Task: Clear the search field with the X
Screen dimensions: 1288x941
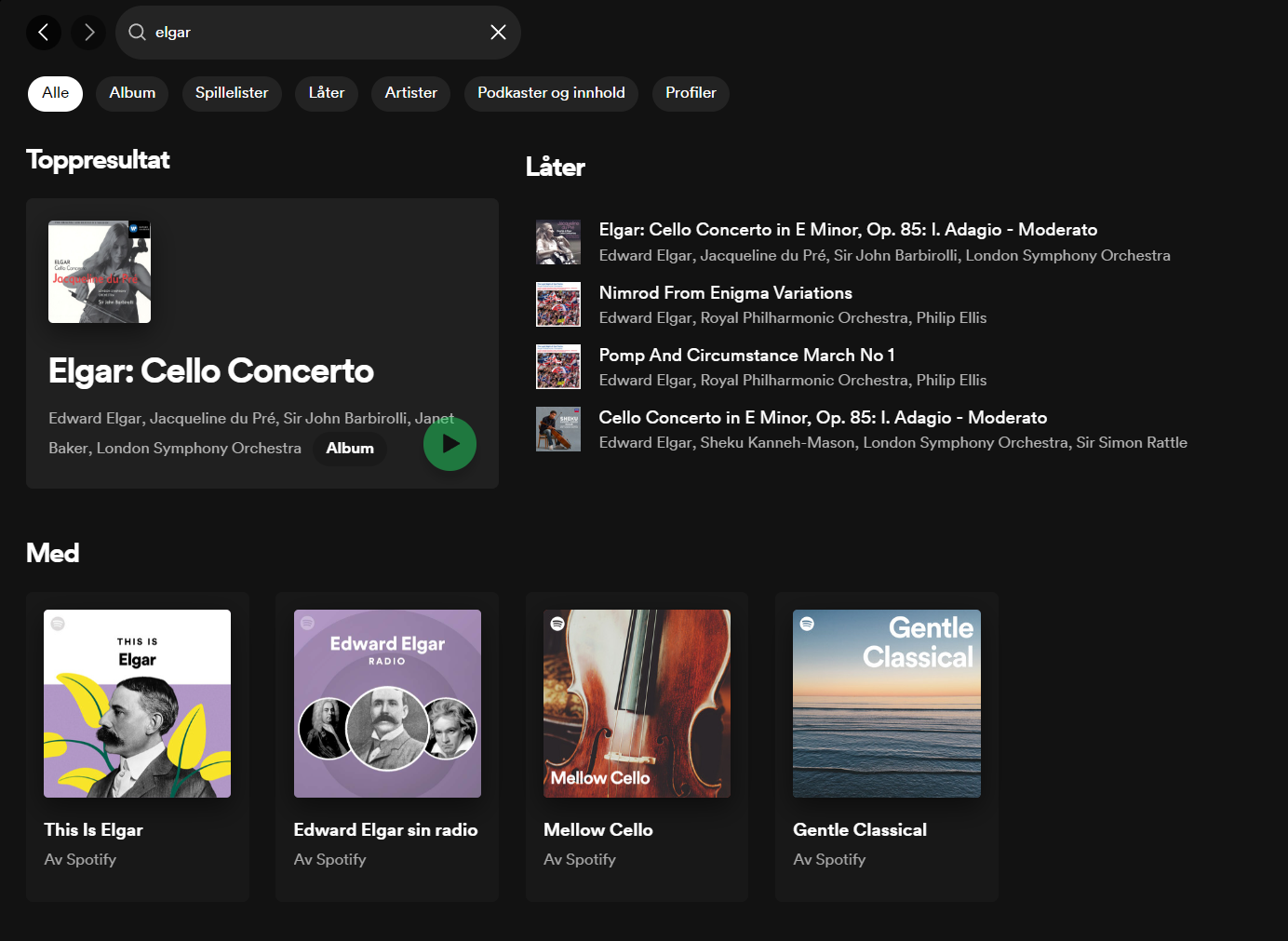Action: pos(498,33)
